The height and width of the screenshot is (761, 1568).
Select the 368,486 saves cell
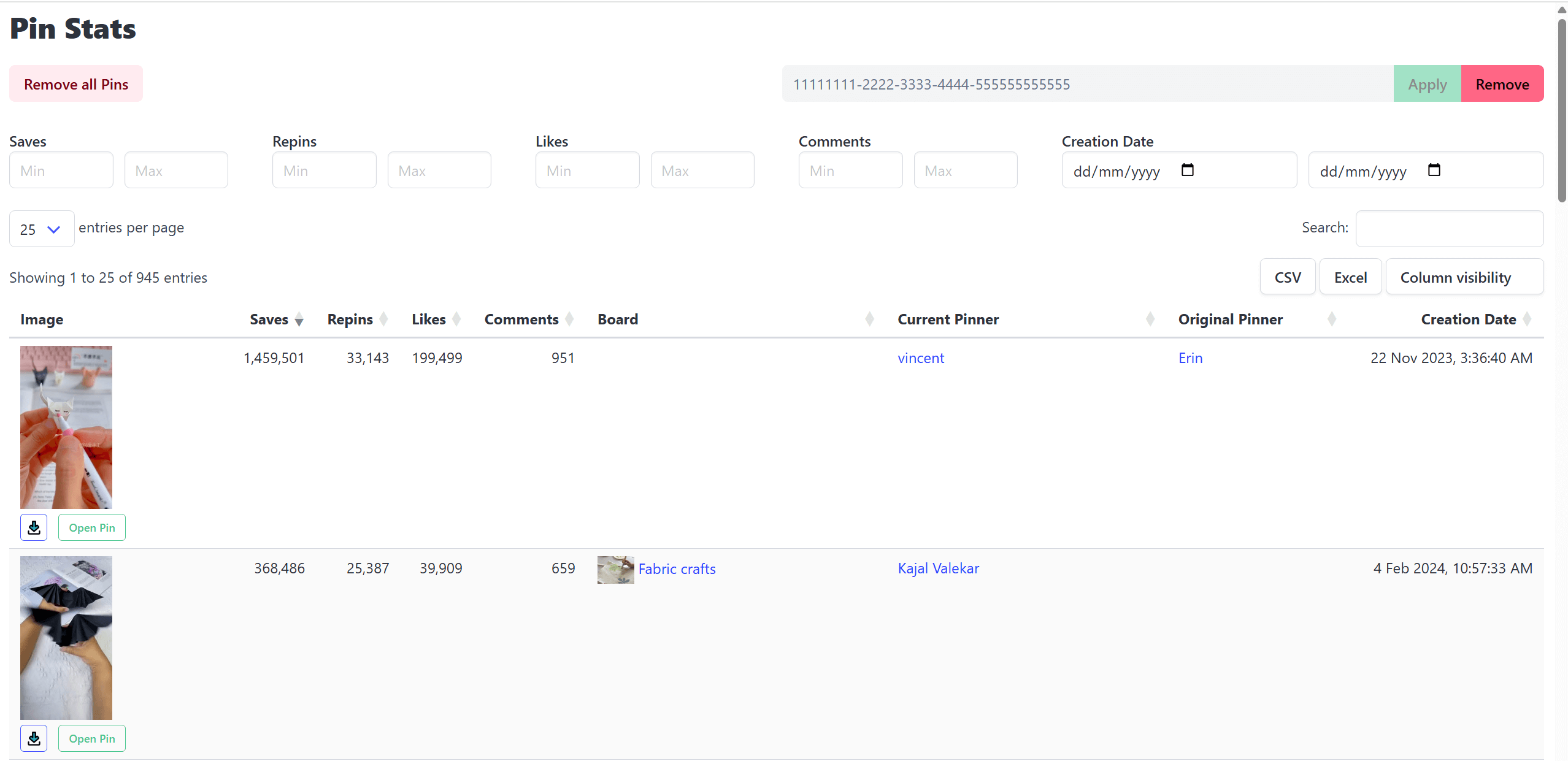[280, 568]
